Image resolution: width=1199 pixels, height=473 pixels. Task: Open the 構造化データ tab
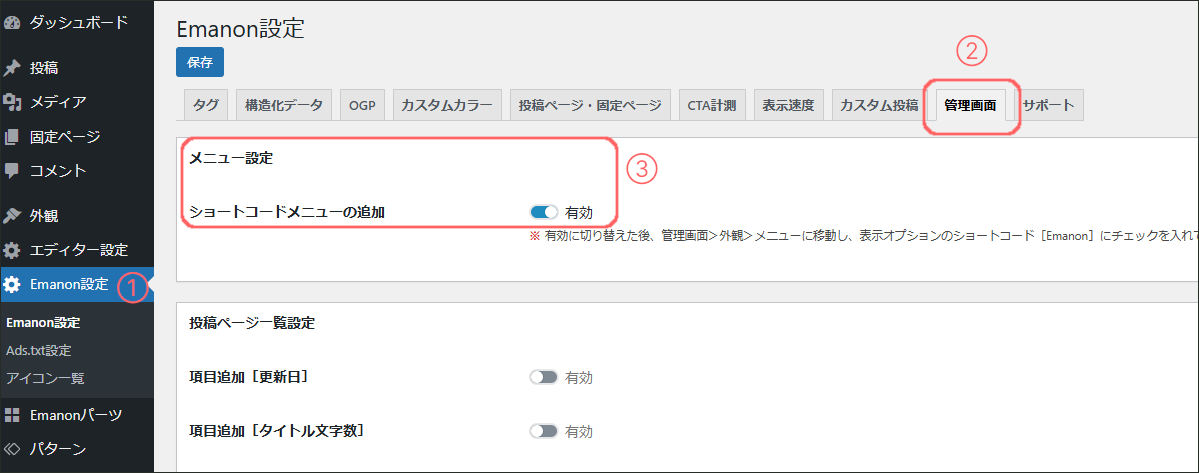[x=284, y=105]
